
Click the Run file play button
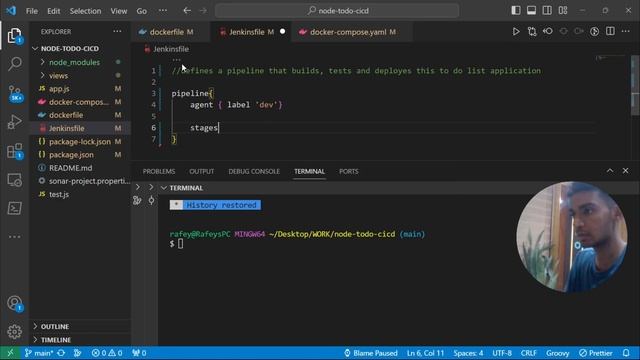[x=516, y=31]
